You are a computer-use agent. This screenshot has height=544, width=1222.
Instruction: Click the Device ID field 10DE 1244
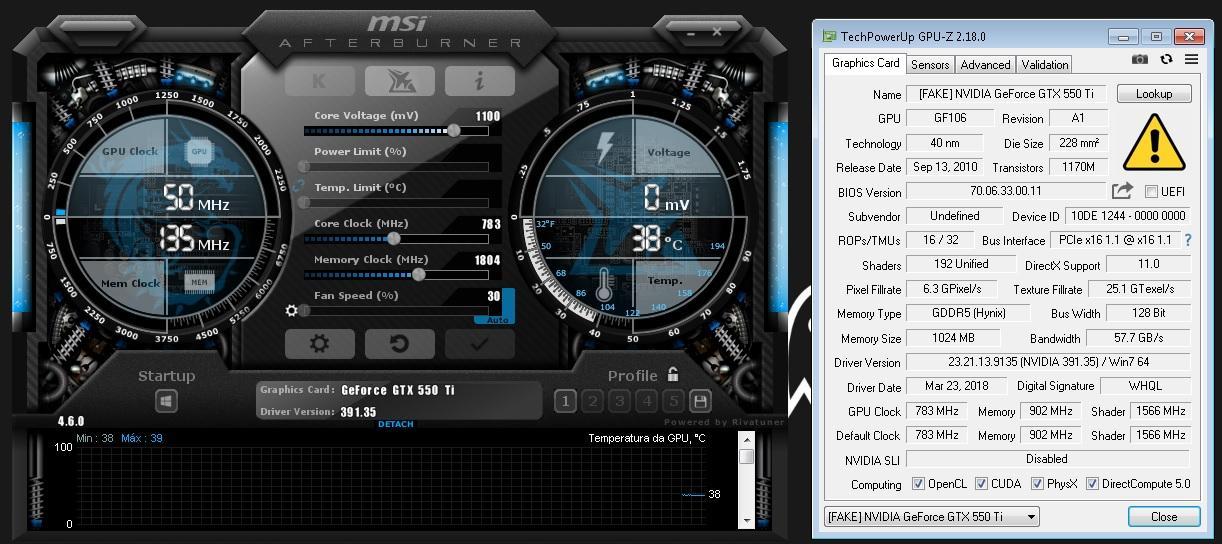coord(1128,216)
